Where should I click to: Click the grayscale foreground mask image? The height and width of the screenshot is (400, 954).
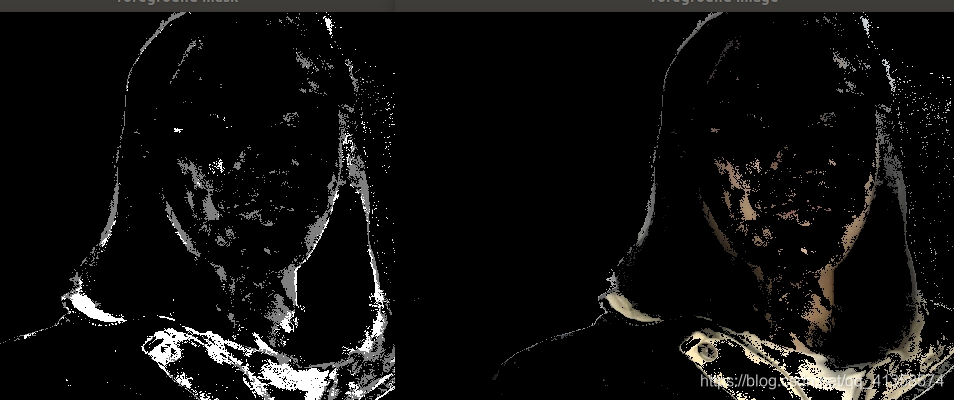(x=198, y=206)
